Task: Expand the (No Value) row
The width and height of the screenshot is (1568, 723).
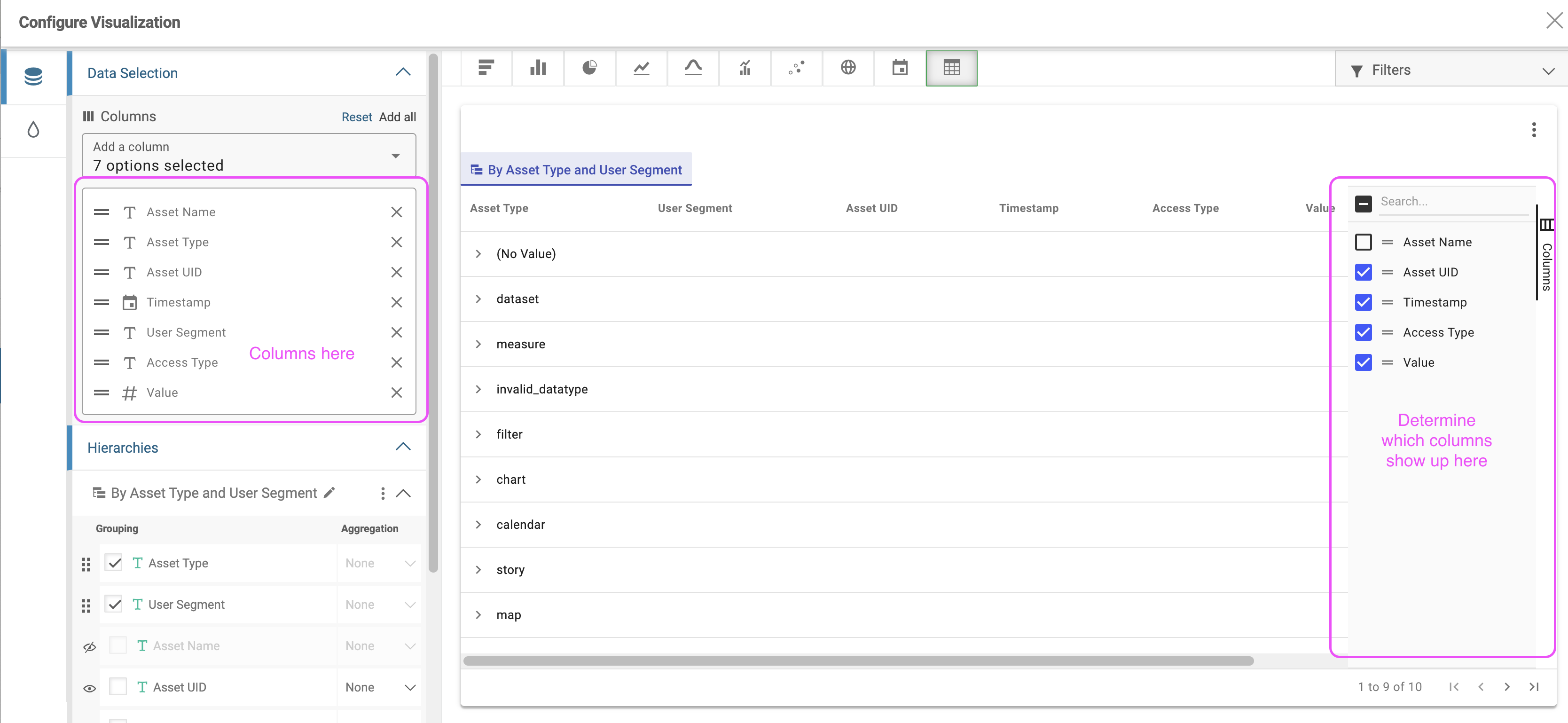Action: point(478,254)
